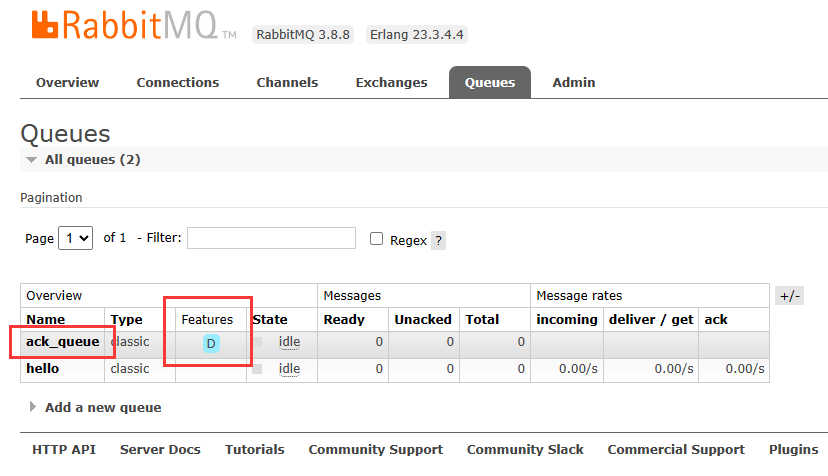Click the hello row incoming rate 0.00/s

578,369
